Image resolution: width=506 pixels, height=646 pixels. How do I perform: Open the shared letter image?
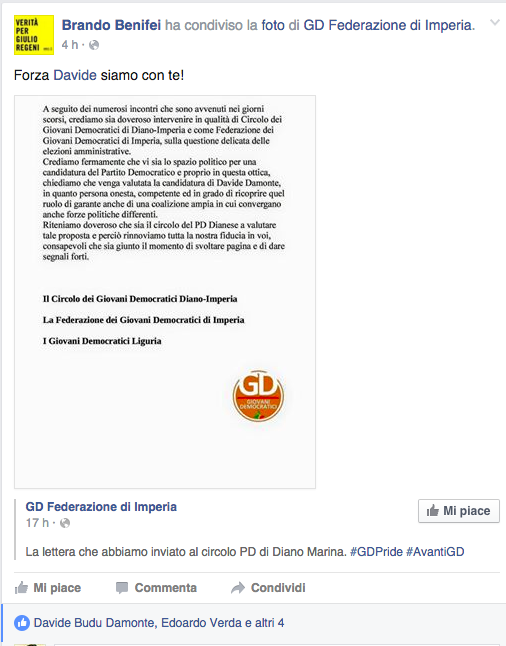[165, 292]
